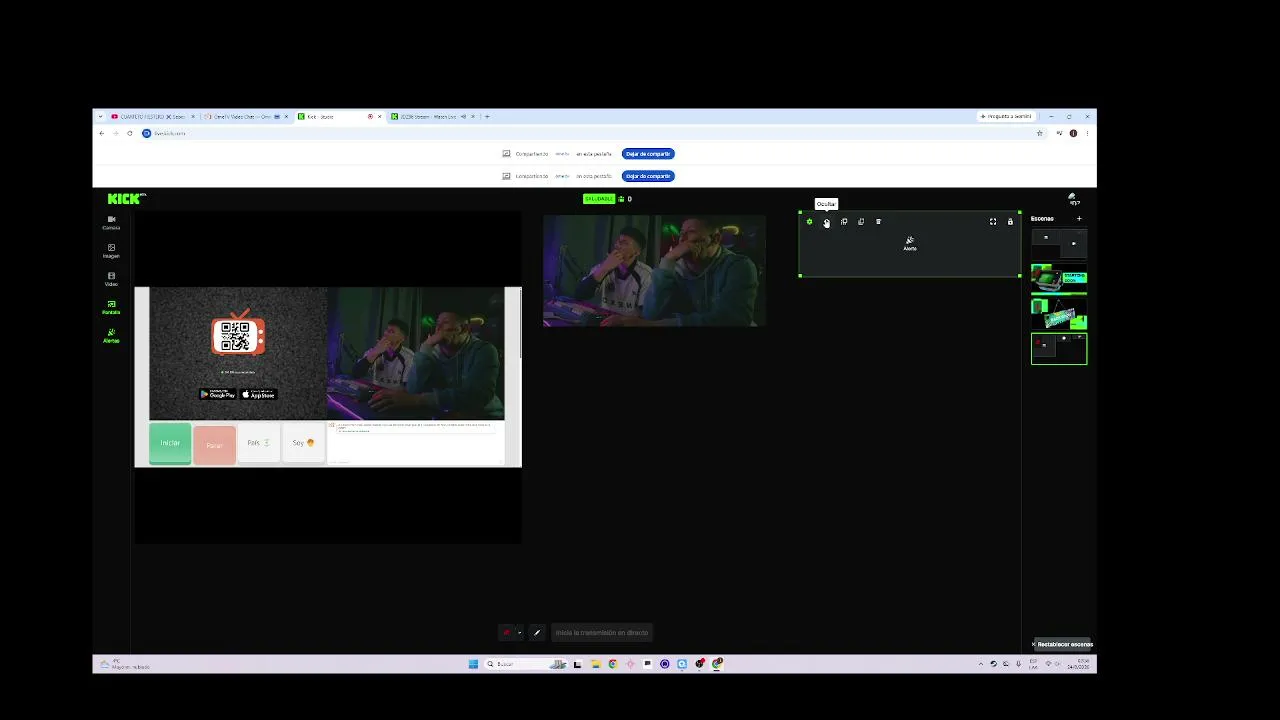Screen dimensions: 1280x720
Task: Open a new browser tab
Action: [x=487, y=116]
